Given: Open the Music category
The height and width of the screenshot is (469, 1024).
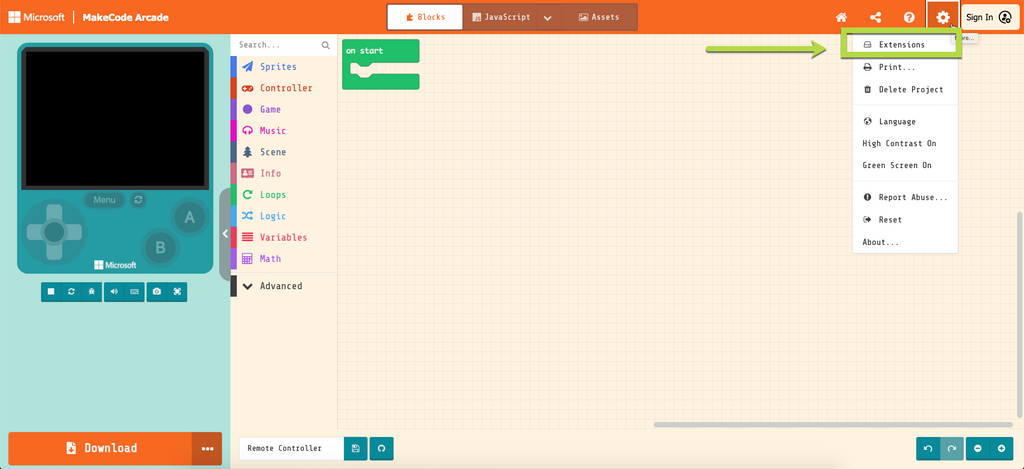Looking at the screenshot, I should pos(283,131).
